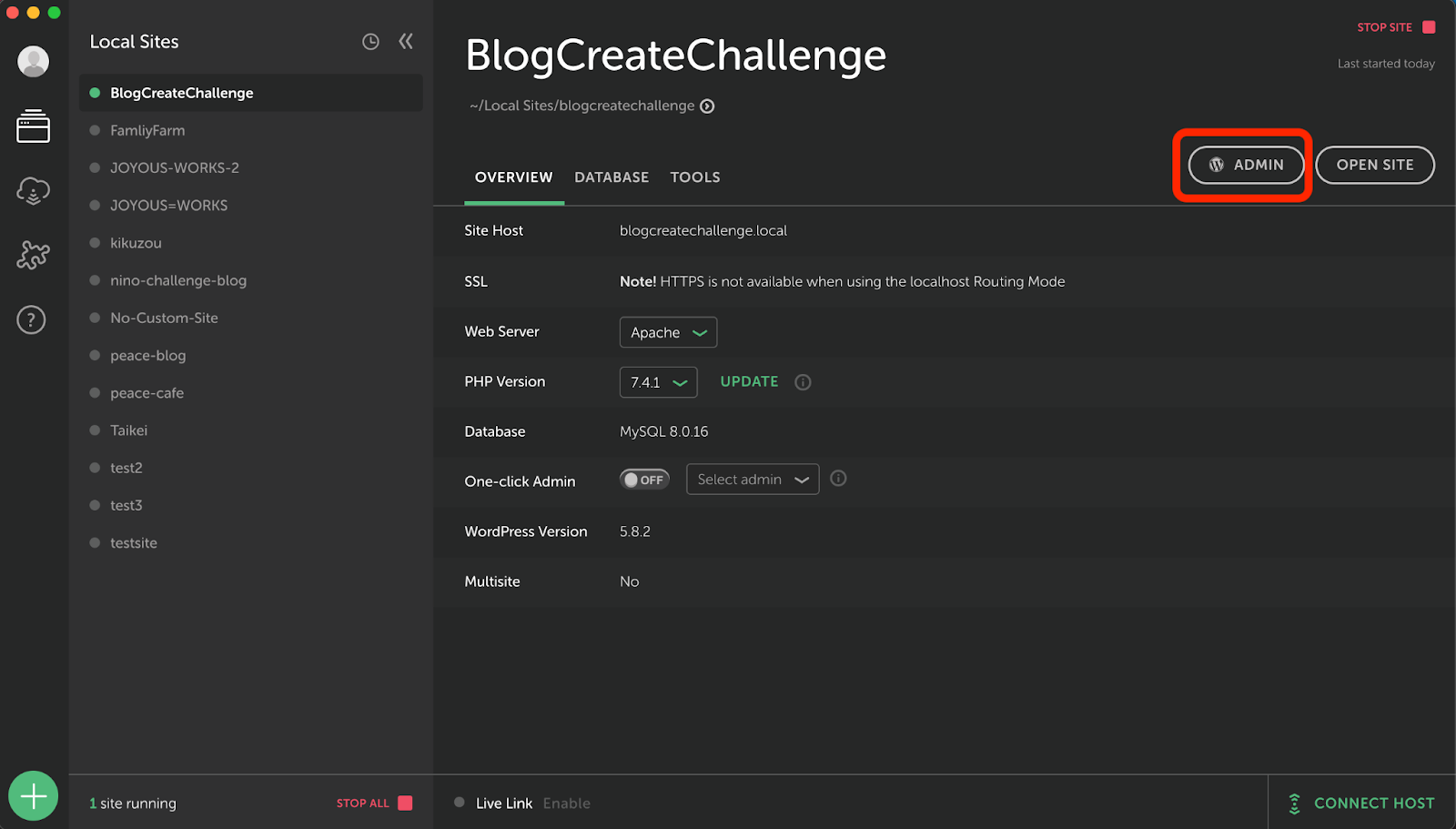The image size is (1456, 829).
Task: Select BlogCreateChallenge in site list
Action: [251, 93]
